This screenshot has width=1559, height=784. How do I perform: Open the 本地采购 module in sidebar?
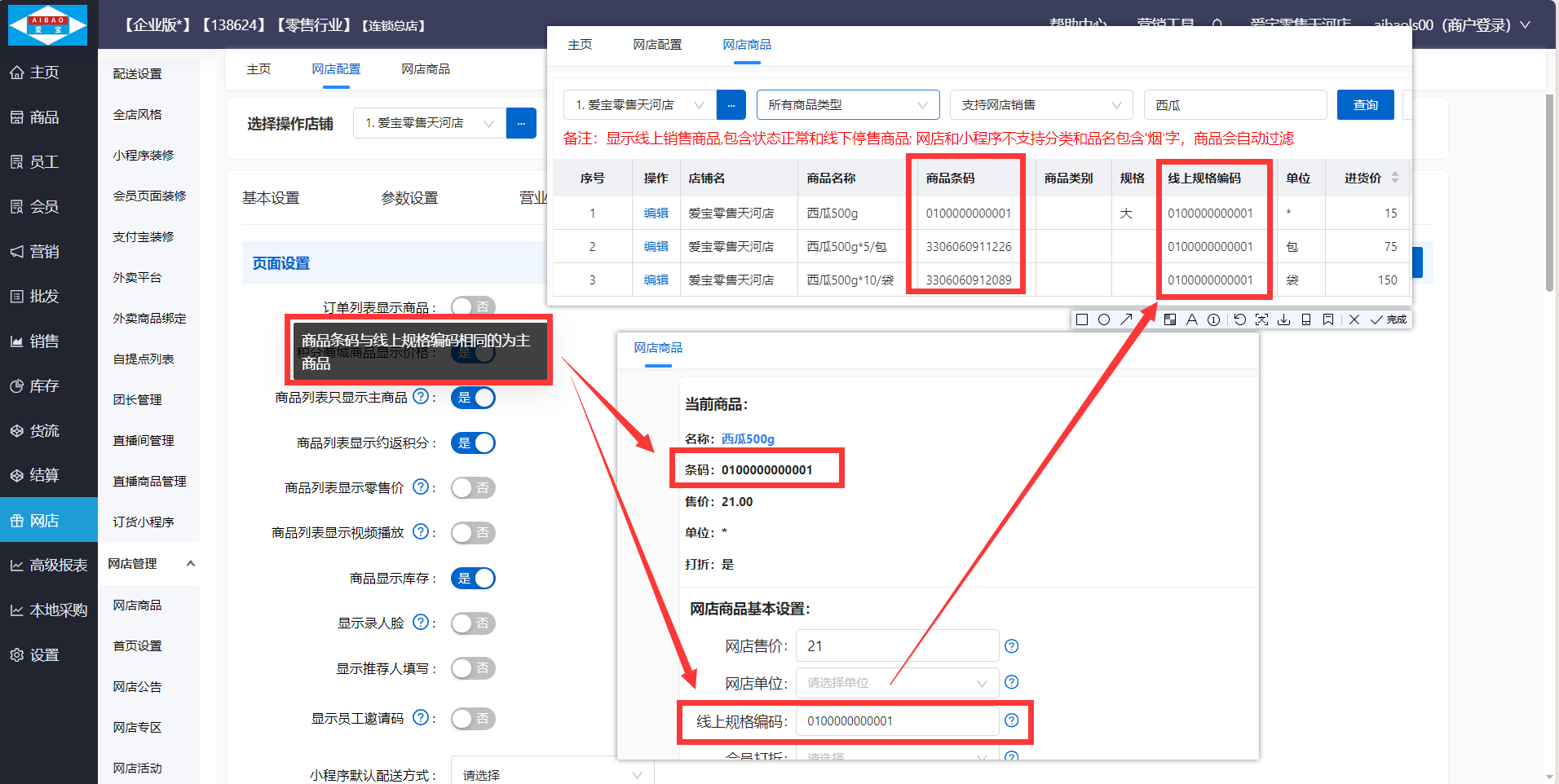click(48, 610)
